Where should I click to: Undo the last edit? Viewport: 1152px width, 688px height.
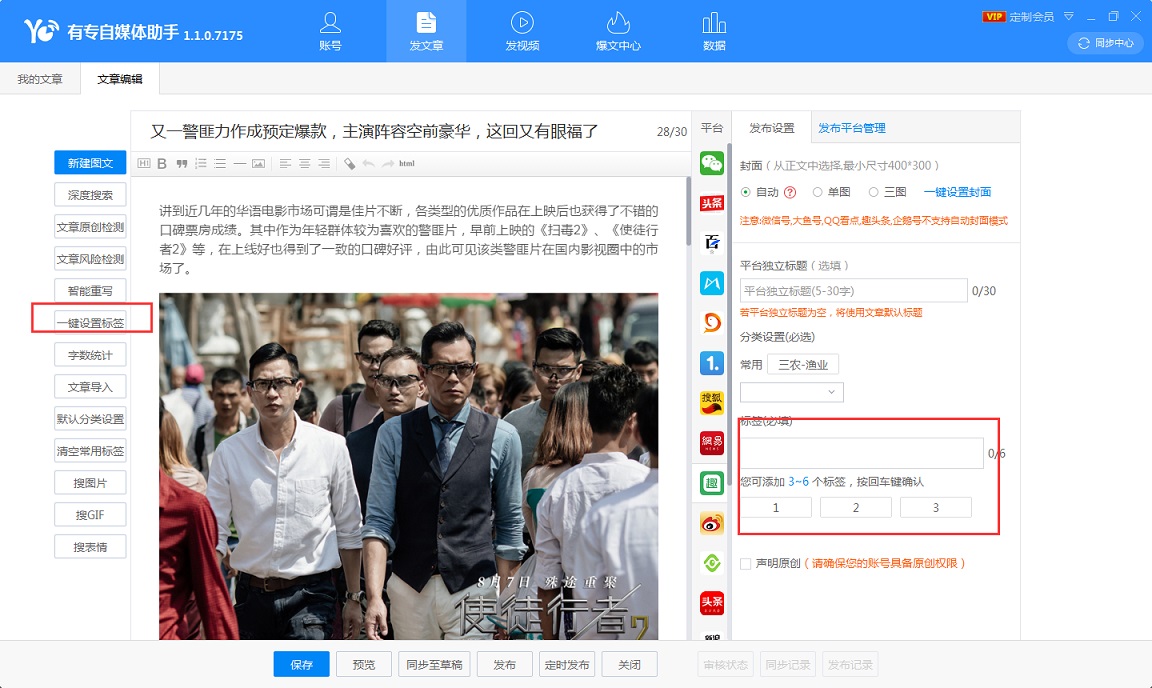[x=369, y=163]
